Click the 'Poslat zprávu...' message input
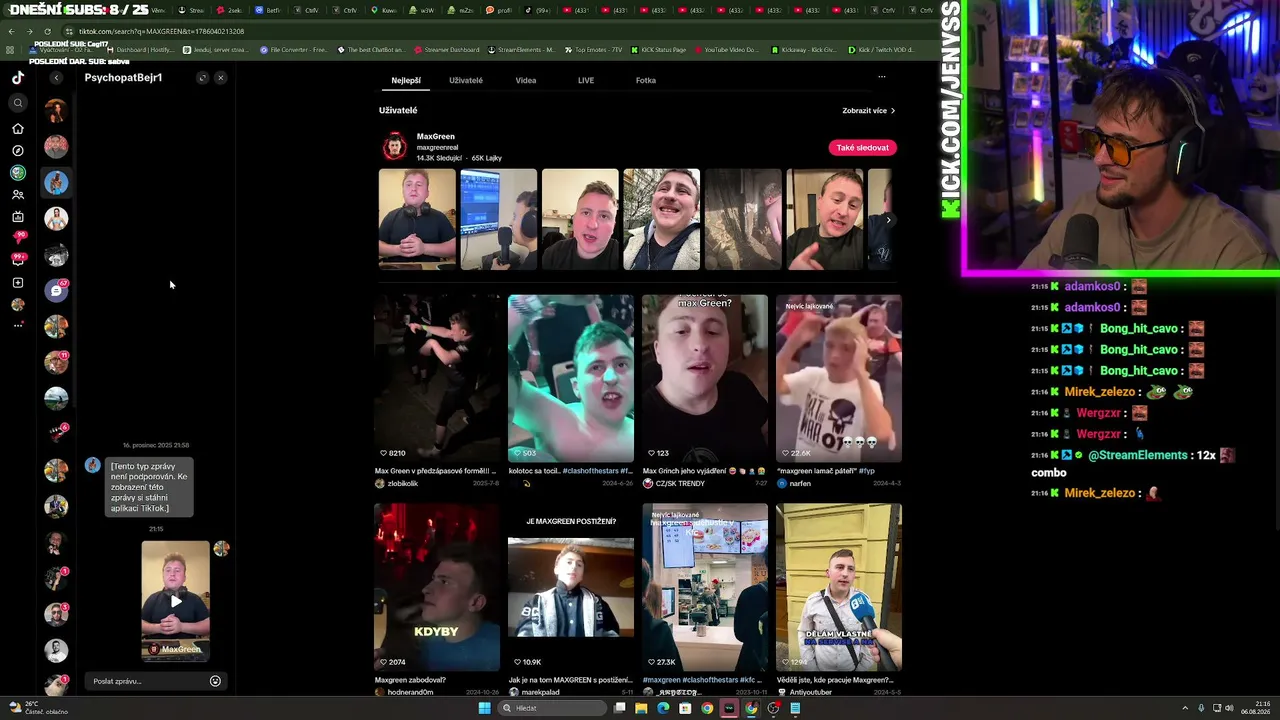This screenshot has height=720, width=1280. (148, 681)
